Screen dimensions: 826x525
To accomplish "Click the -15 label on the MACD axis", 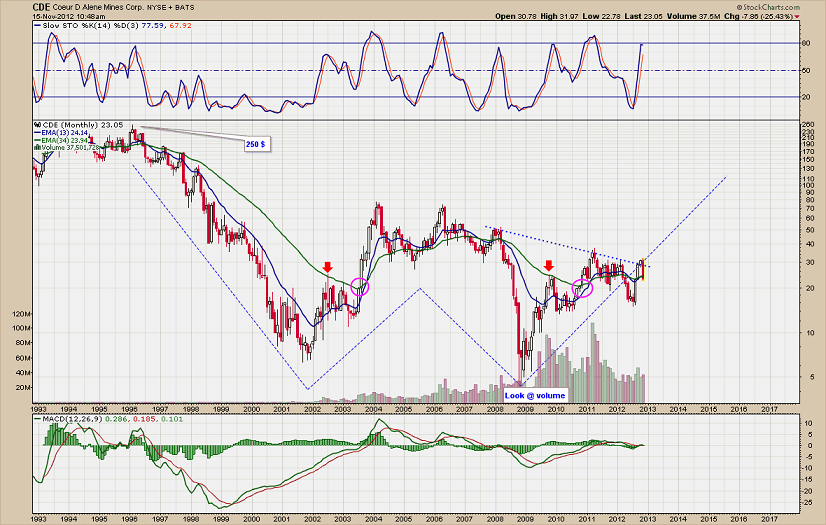I will coord(807,480).
